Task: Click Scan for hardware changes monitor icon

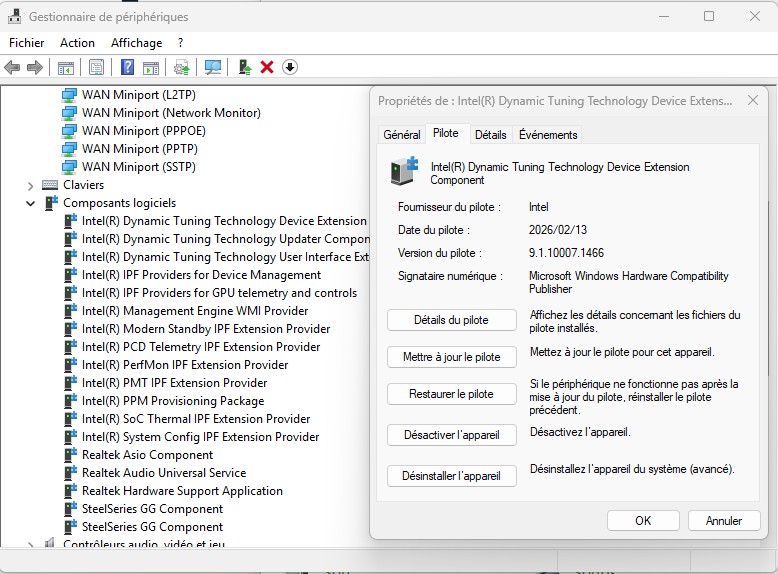Action: pos(213,67)
